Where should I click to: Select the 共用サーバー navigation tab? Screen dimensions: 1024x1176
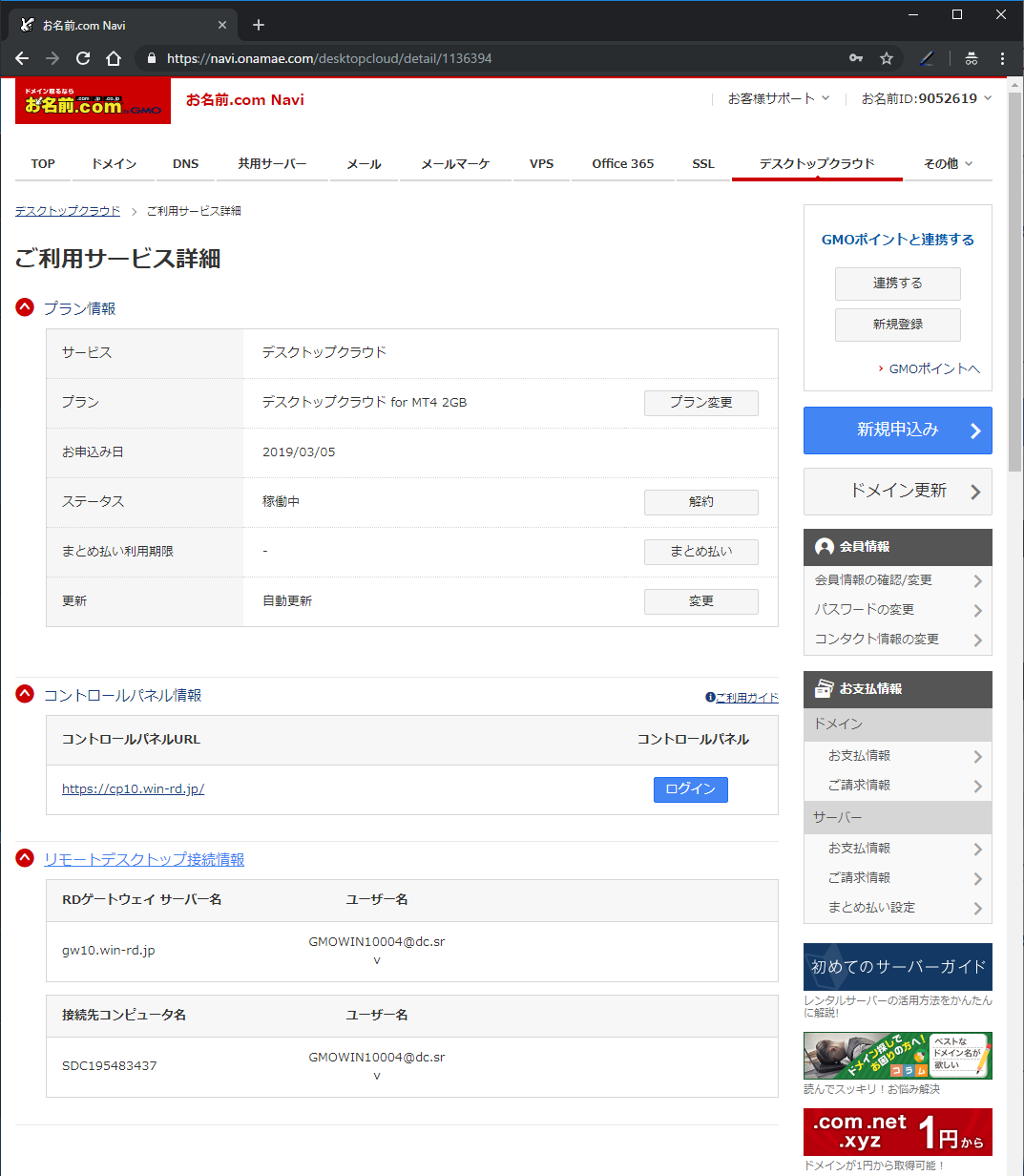click(x=273, y=163)
